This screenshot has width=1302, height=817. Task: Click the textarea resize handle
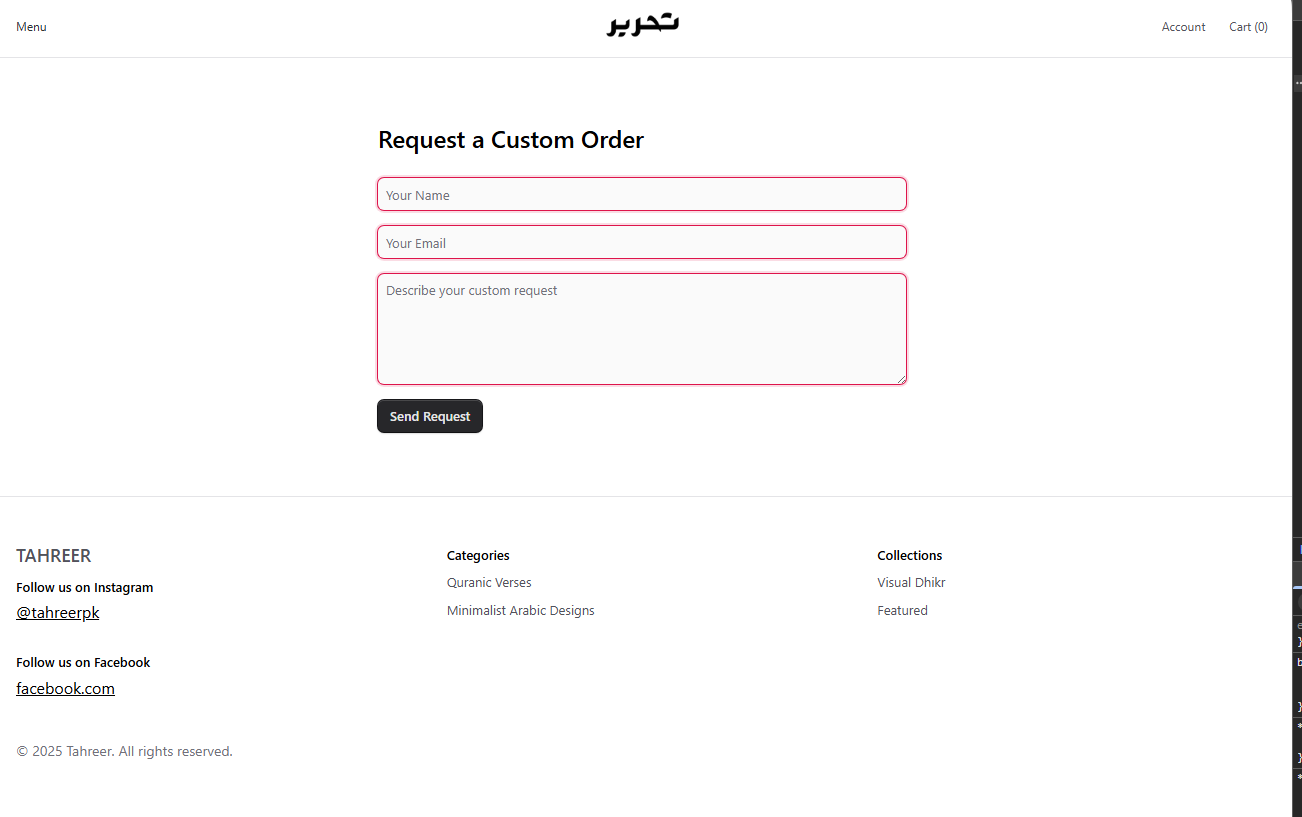pos(903,379)
